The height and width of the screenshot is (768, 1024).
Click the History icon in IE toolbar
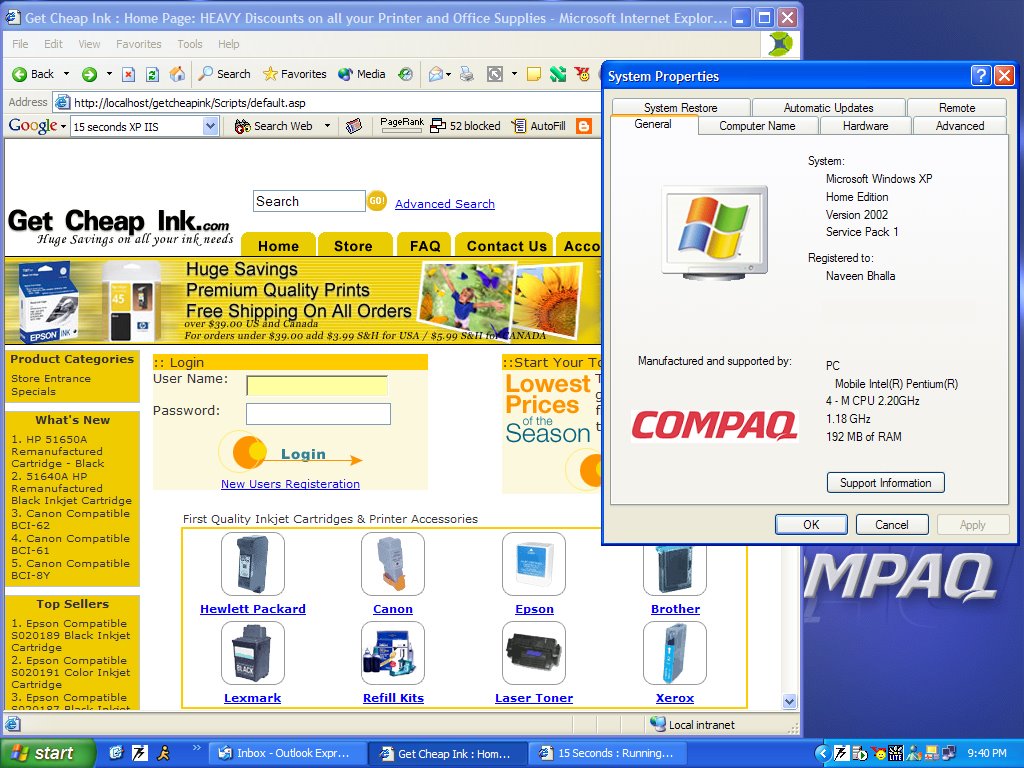pyautogui.click(x=406, y=74)
